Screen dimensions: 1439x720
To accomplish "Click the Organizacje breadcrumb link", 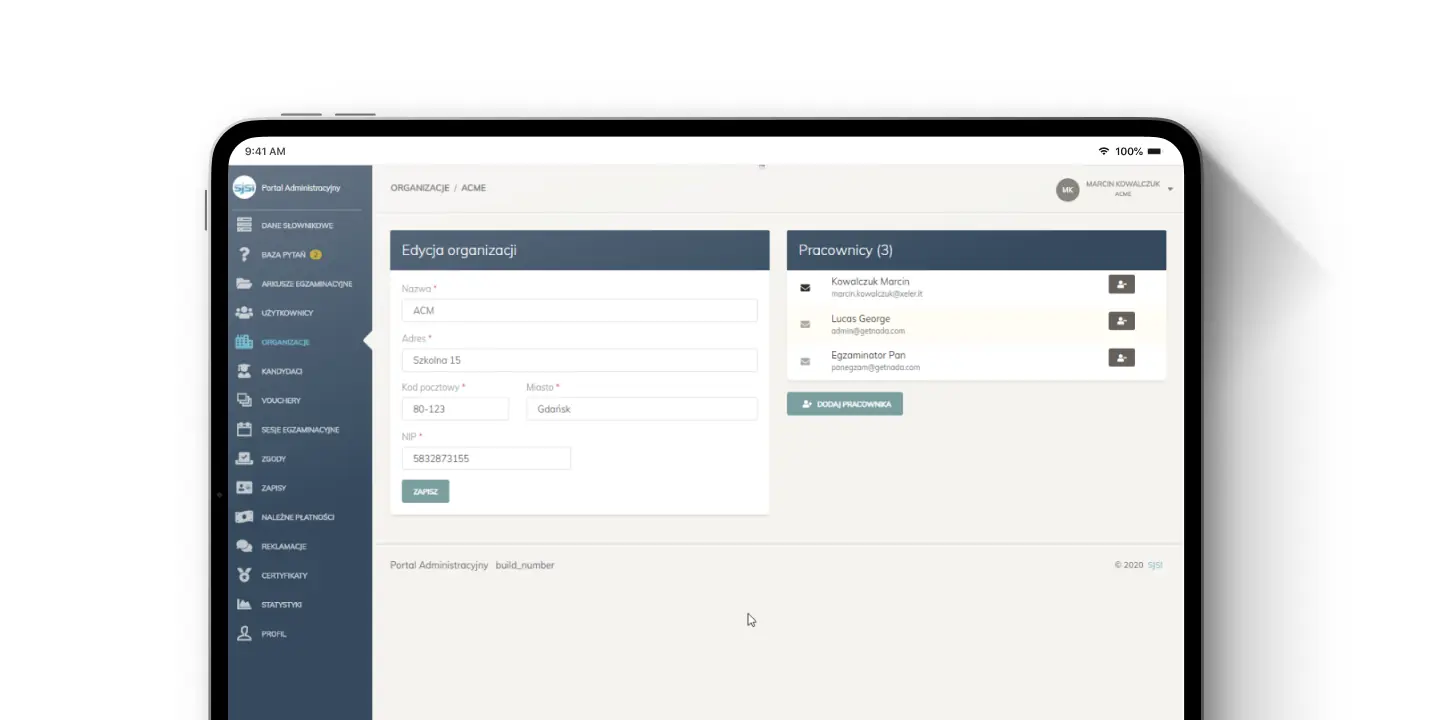I will [x=419, y=188].
